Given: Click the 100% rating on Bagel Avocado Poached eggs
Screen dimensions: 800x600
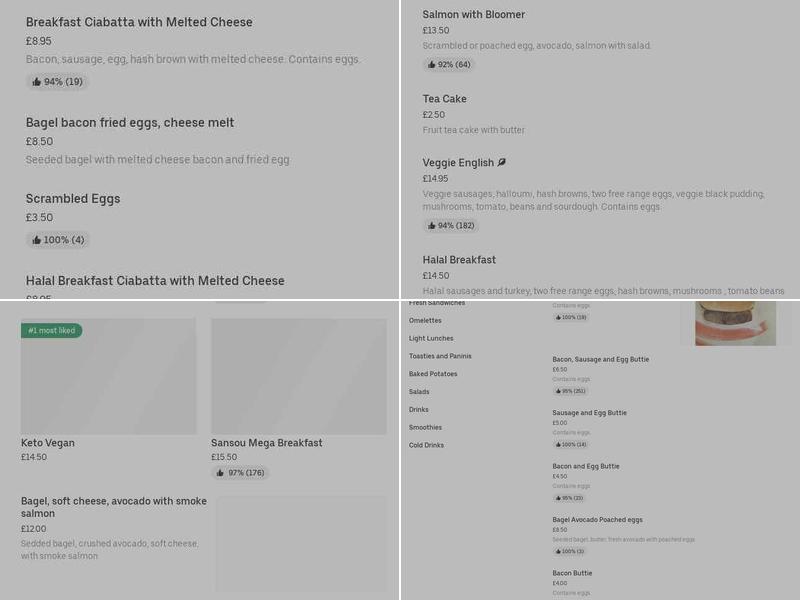Looking at the screenshot, I should click(x=570, y=552).
